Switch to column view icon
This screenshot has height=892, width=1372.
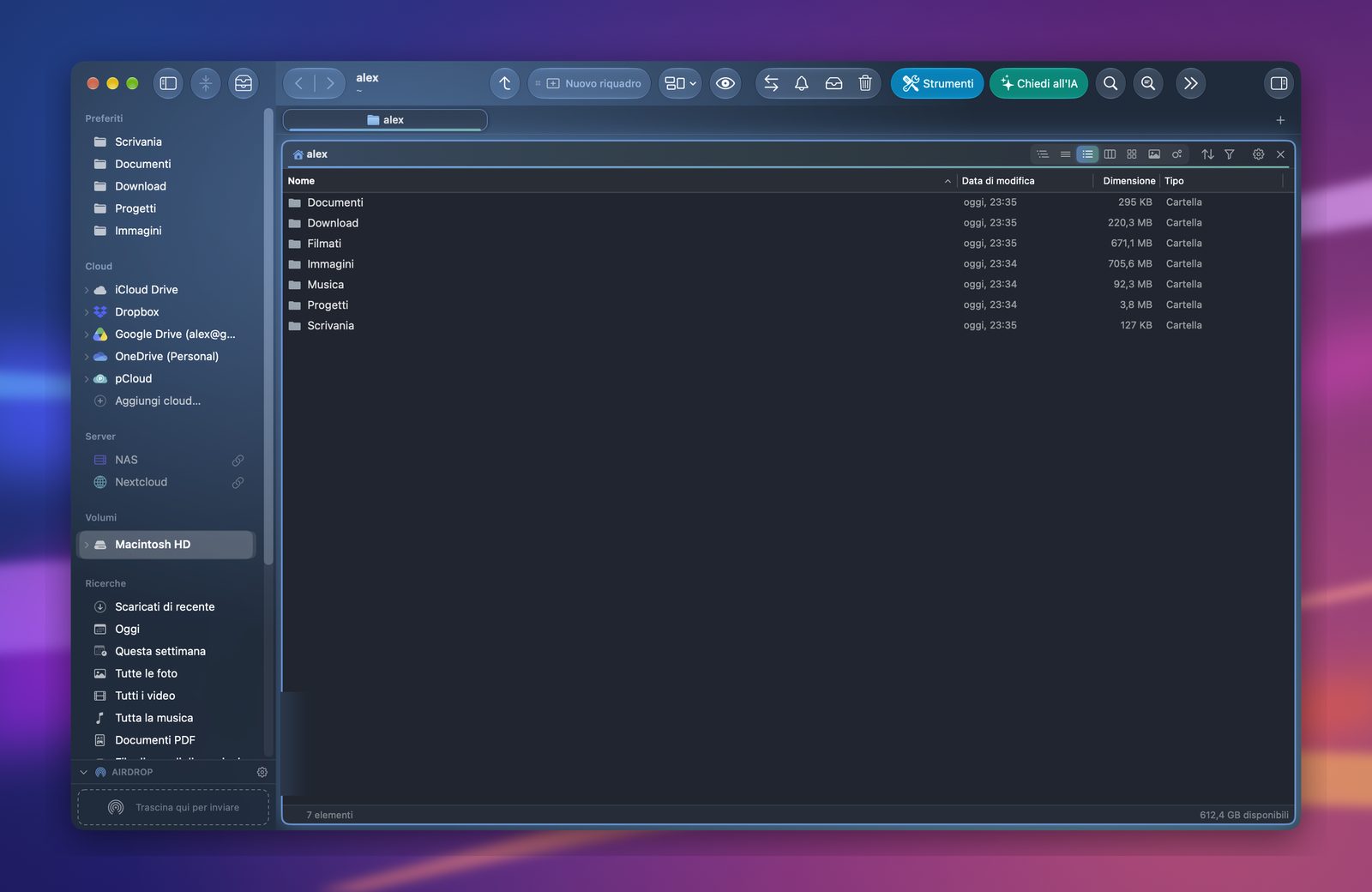coord(1110,154)
